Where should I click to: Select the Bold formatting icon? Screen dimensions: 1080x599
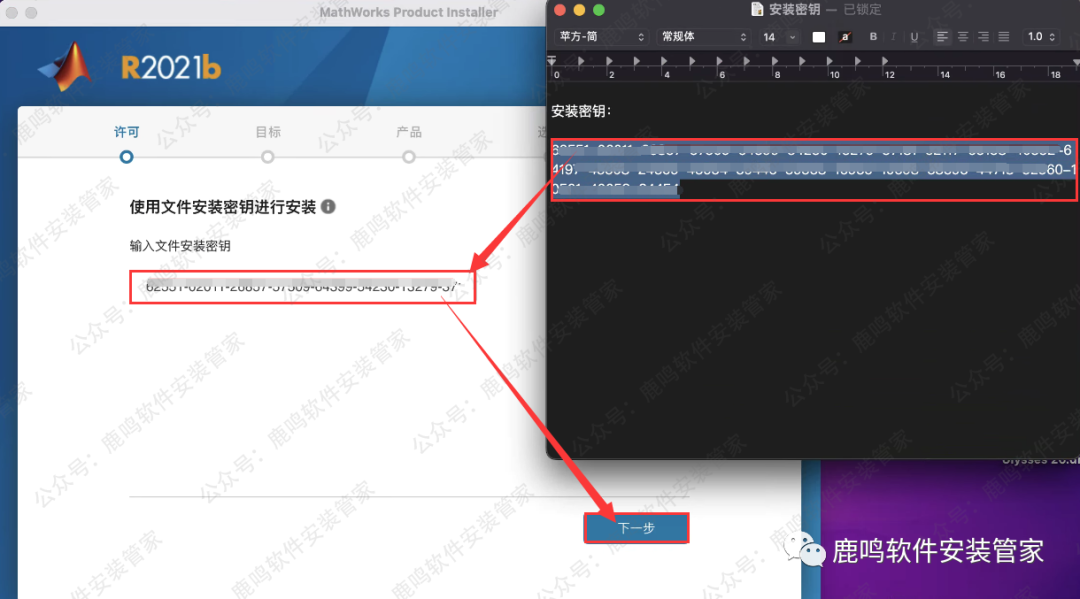pyautogui.click(x=873, y=37)
